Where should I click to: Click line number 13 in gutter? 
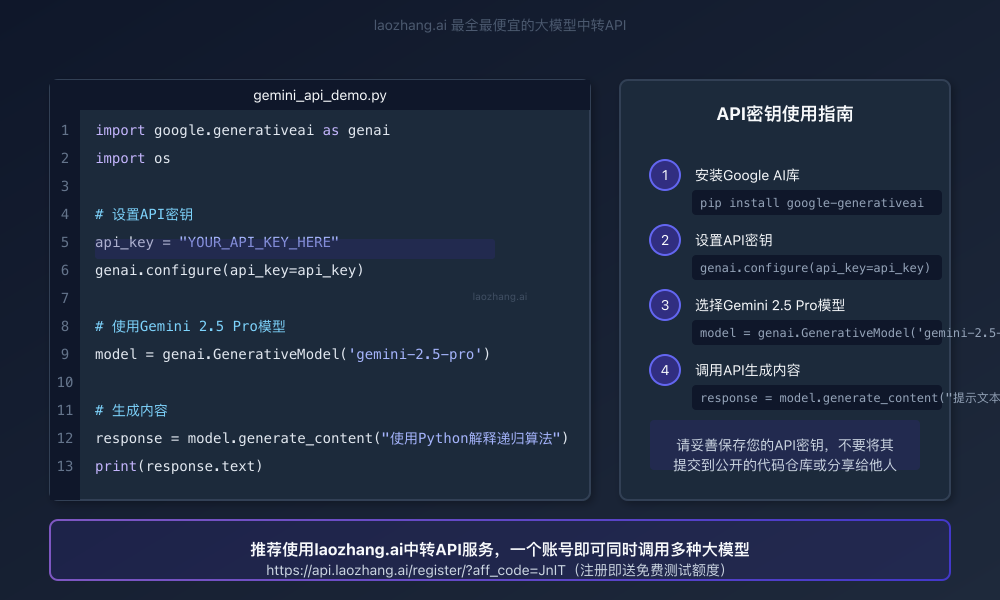(x=65, y=466)
